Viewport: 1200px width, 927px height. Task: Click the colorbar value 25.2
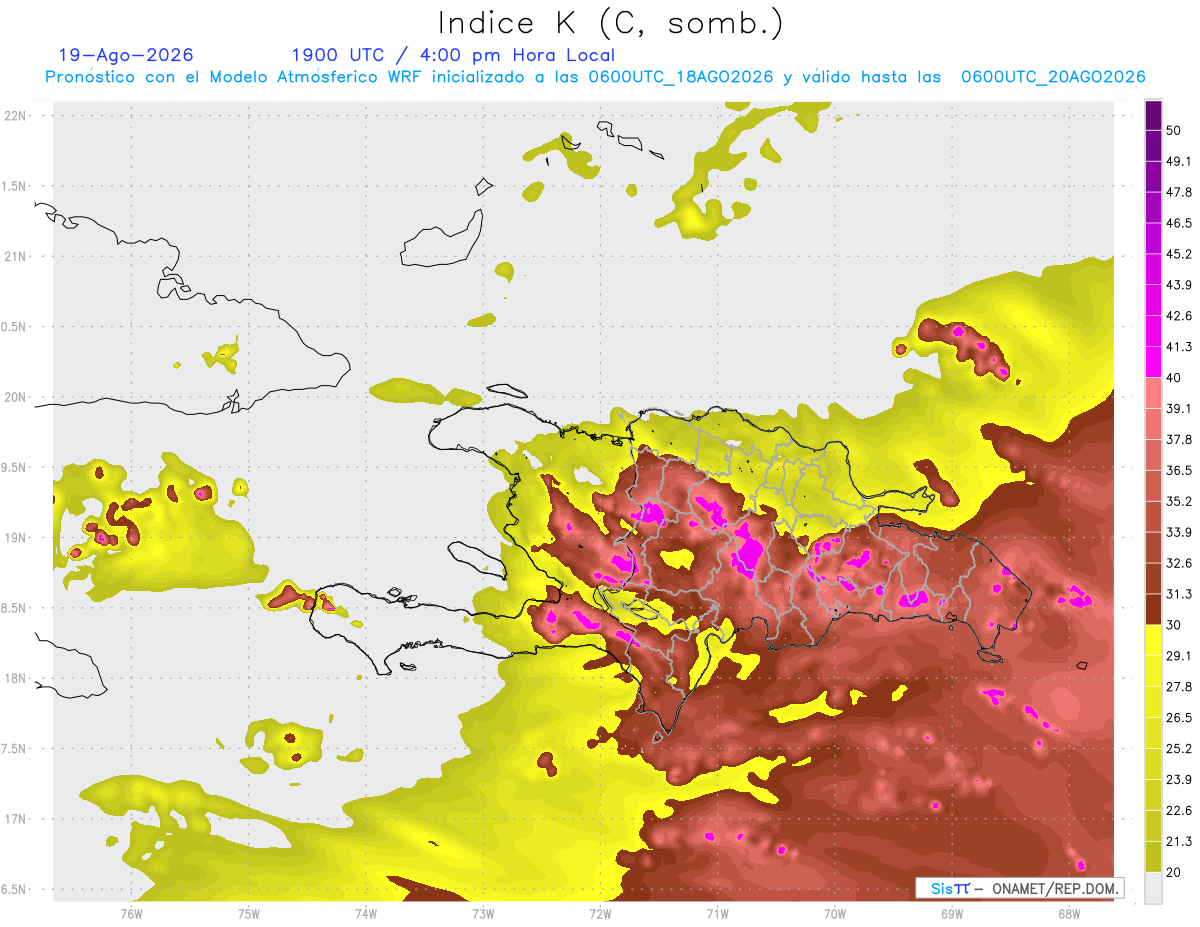(x=1179, y=749)
